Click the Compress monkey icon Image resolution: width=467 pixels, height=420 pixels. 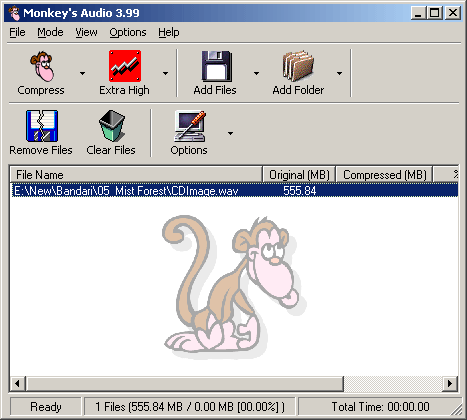(42, 66)
